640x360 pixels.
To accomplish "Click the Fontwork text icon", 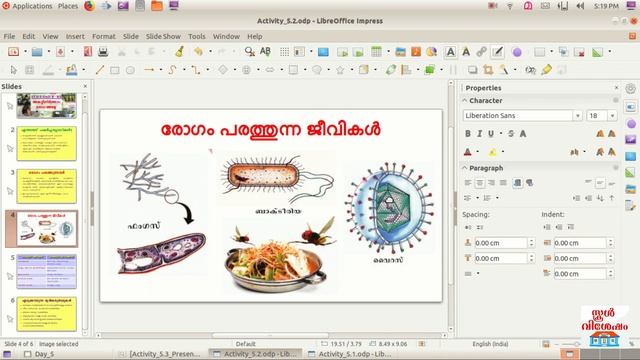I will (466, 52).
